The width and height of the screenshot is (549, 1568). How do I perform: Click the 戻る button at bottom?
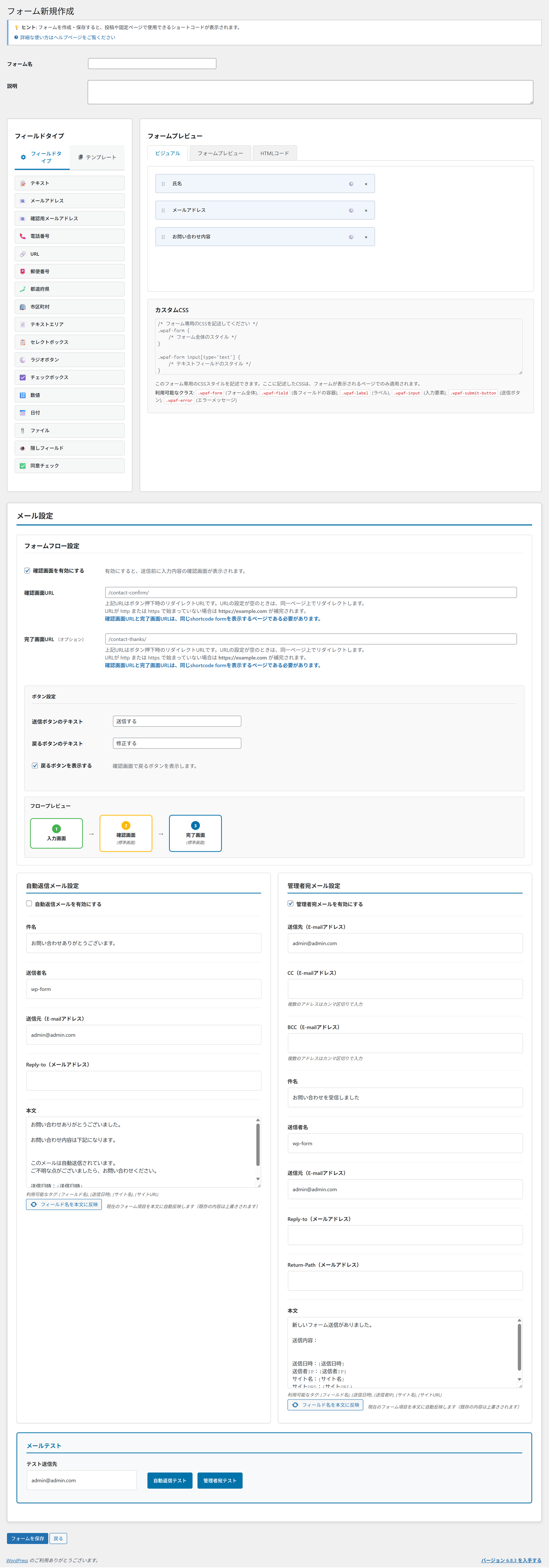click(x=58, y=1538)
